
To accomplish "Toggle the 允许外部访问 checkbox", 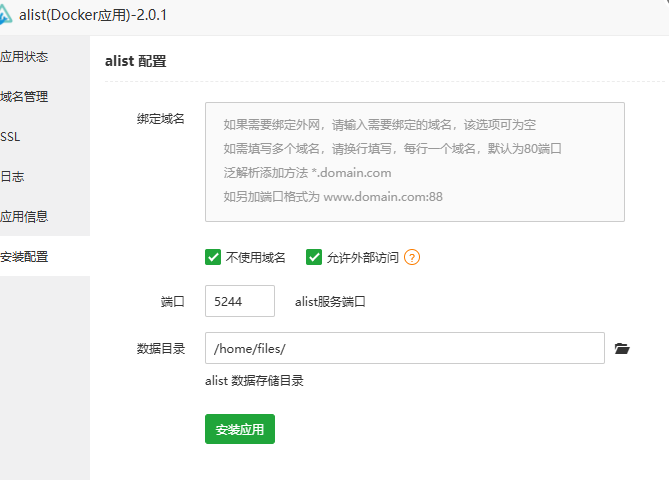I will point(314,257).
